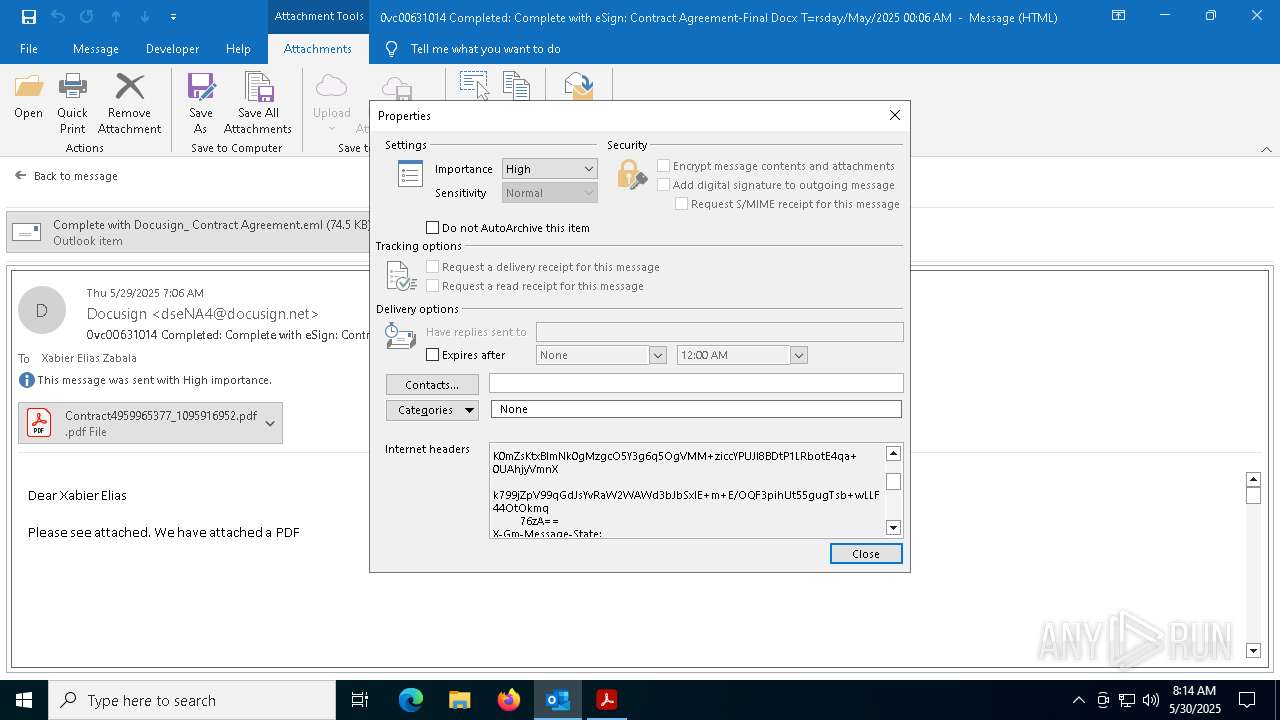This screenshot has width=1280, height=720.
Task: Show hidden tray icons chevron
Action: pos(1078,700)
